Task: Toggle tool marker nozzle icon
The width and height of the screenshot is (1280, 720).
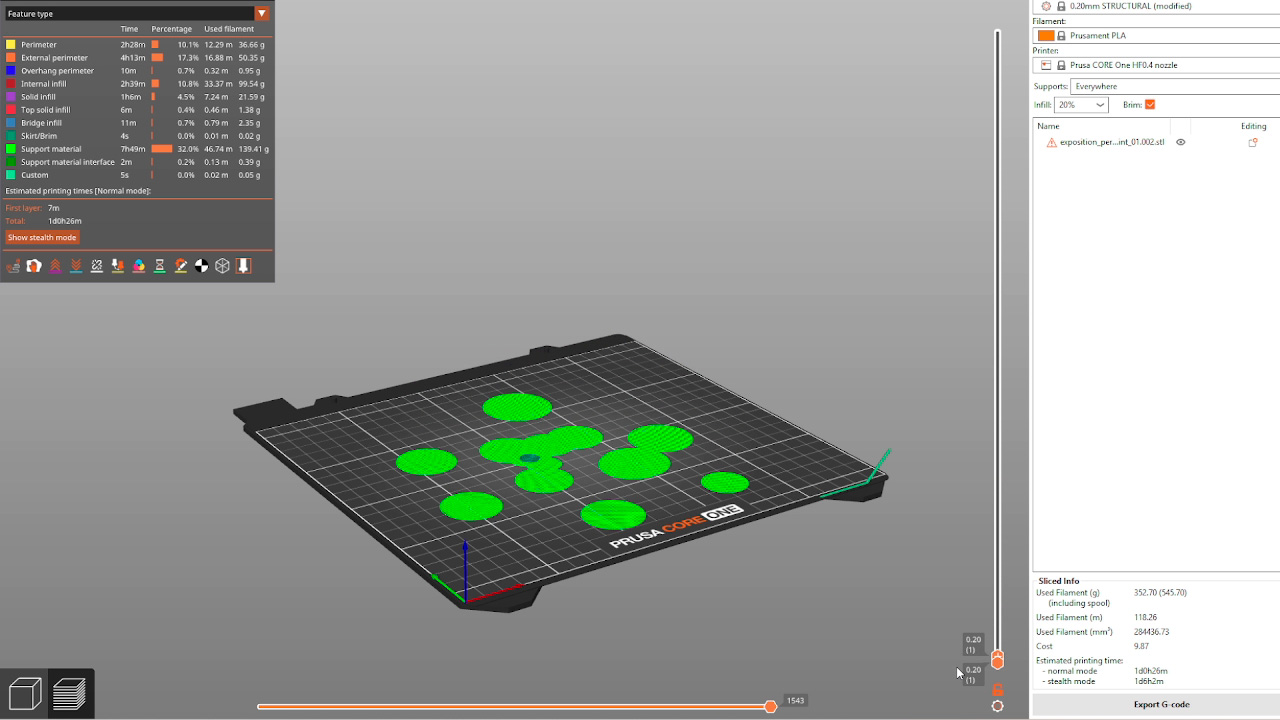Action: pos(243,266)
